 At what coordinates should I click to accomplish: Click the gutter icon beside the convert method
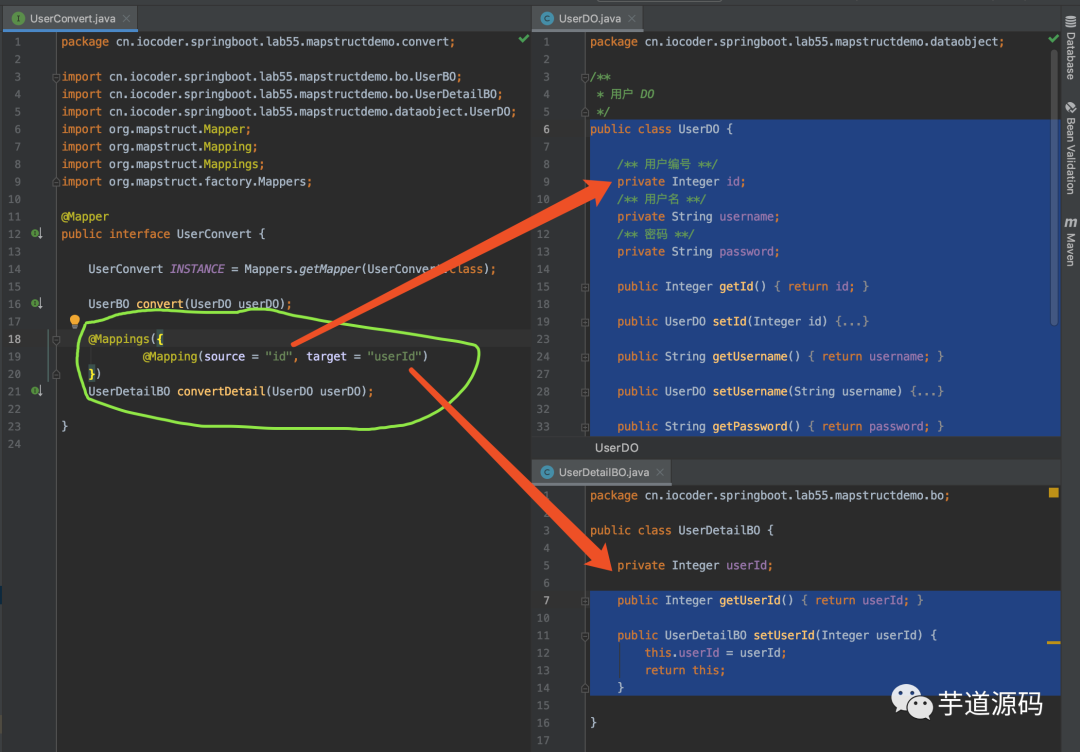click(x=37, y=304)
